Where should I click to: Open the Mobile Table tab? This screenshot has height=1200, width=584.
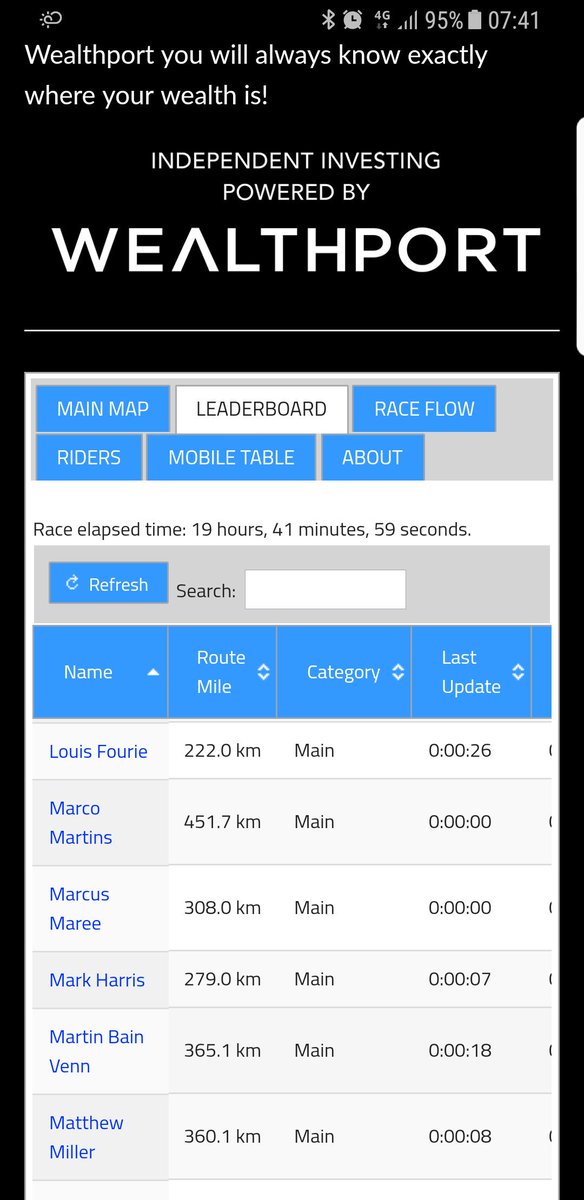tap(231, 457)
